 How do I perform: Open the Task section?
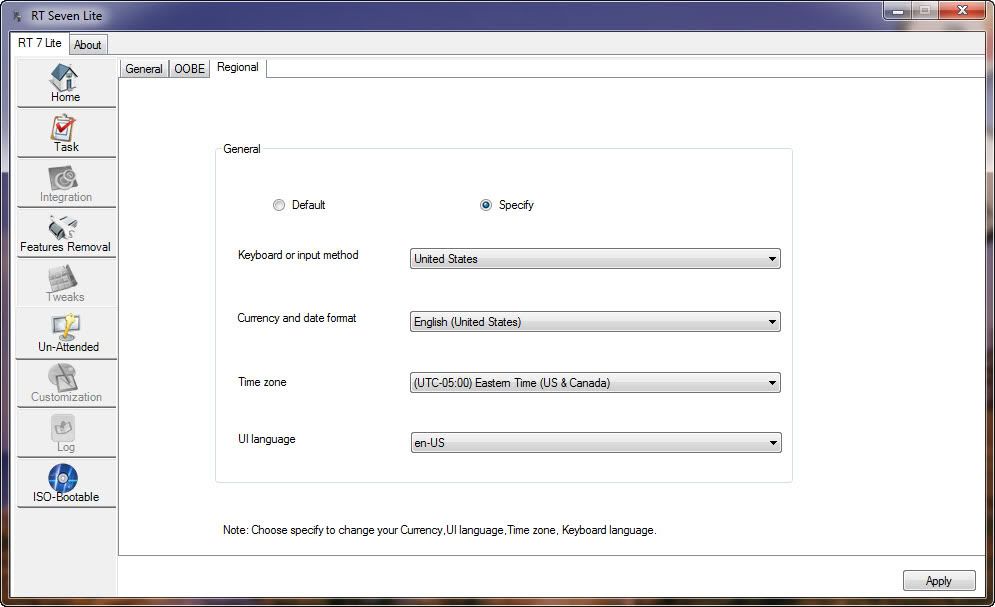point(66,133)
